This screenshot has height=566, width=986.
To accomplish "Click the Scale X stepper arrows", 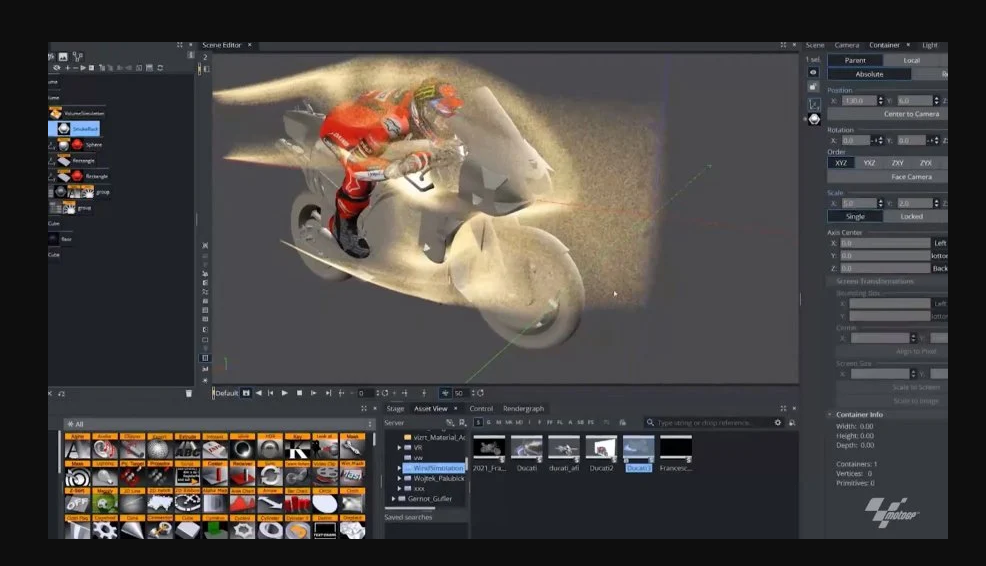I will (x=880, y=203).
